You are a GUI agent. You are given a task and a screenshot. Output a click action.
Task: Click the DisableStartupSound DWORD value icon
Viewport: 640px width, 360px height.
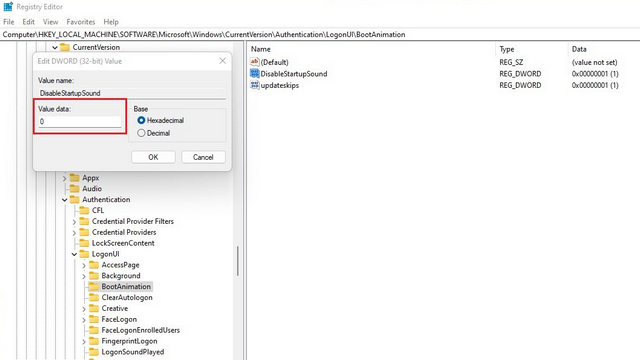click(255, 73)
